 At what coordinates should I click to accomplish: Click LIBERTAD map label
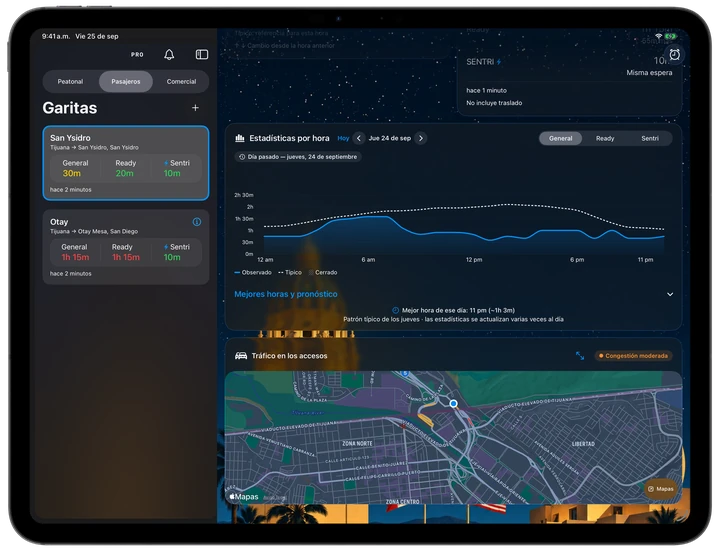coord(583,444)
